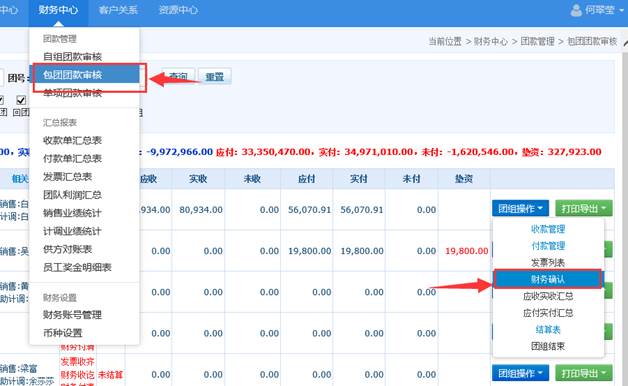The height and width of the screenshot is (386, 628).
Task: Choose 收款管理 from the 团组操作 menu
Action: 548,229
